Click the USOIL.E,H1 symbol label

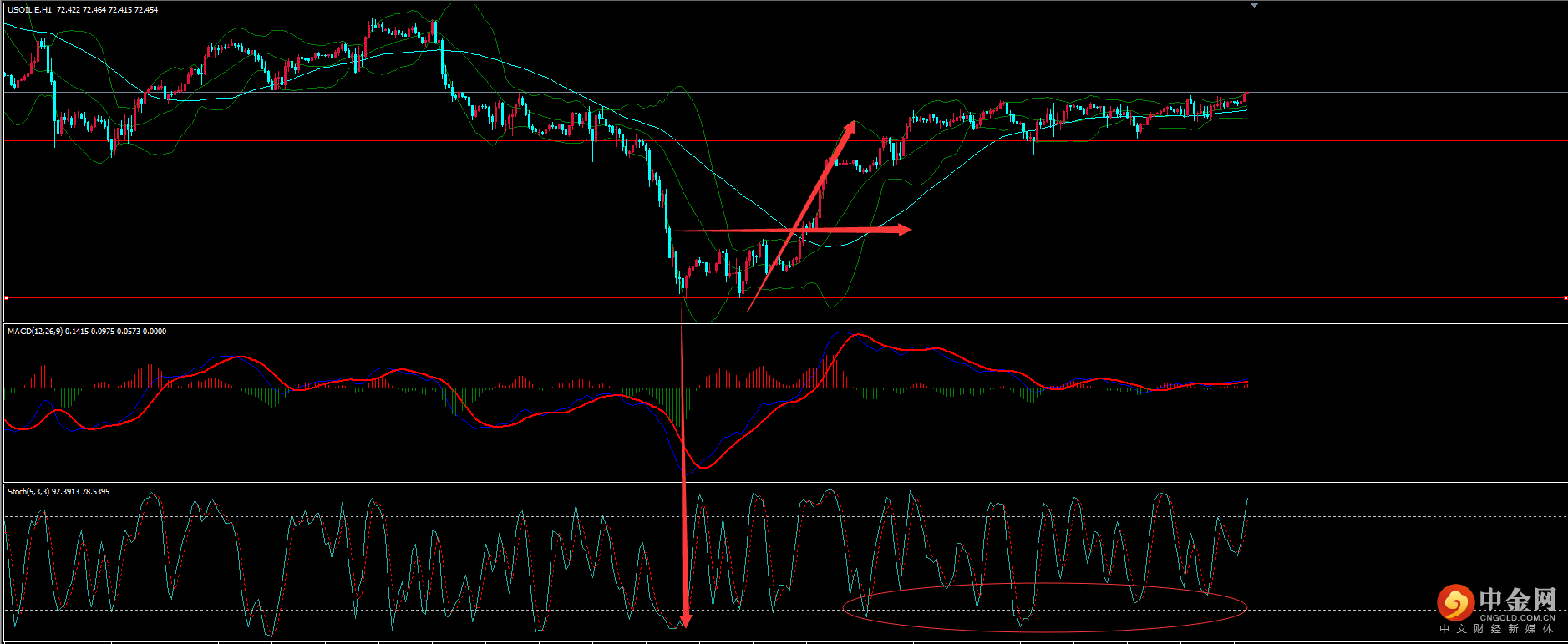click(30, 10)
